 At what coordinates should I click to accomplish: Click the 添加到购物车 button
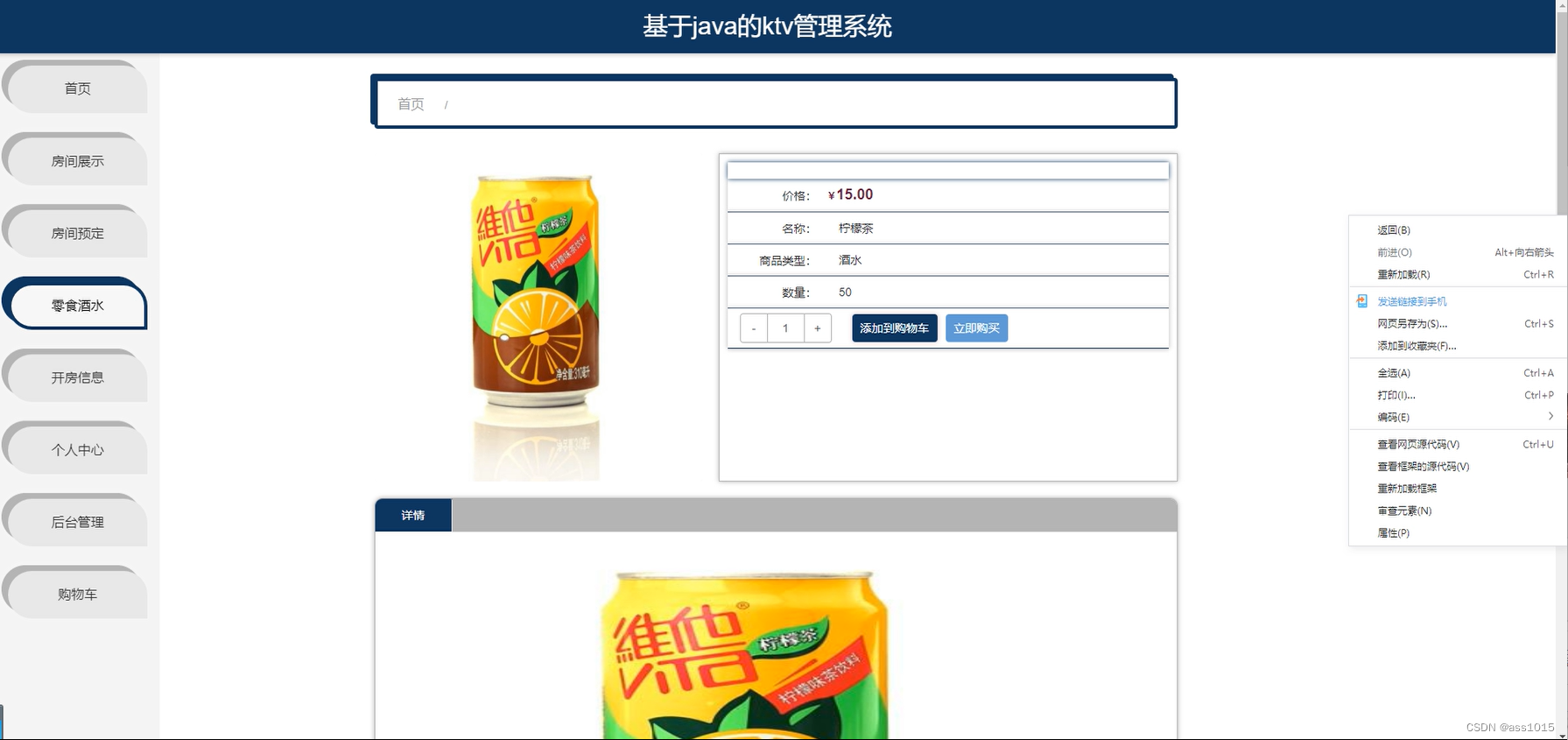(x=895, y=328)
